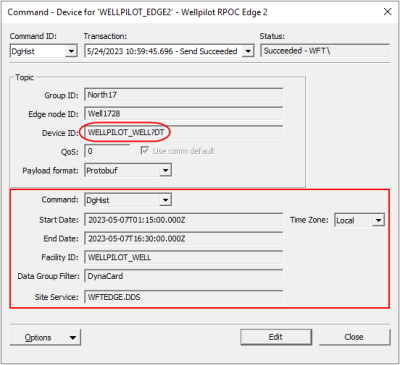The image size is (400, 365).
Task: Open the Options button menu
Action: pos(45,337)
